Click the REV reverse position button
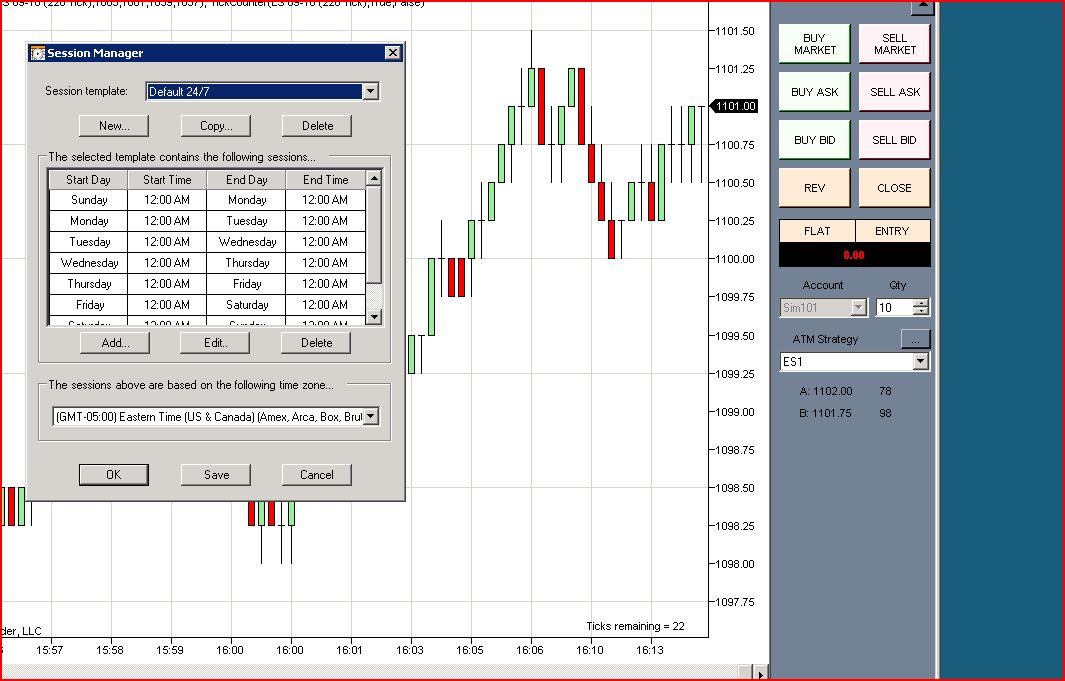The image size is (1065, 681). pyautogui.click(x=814, y=188)
